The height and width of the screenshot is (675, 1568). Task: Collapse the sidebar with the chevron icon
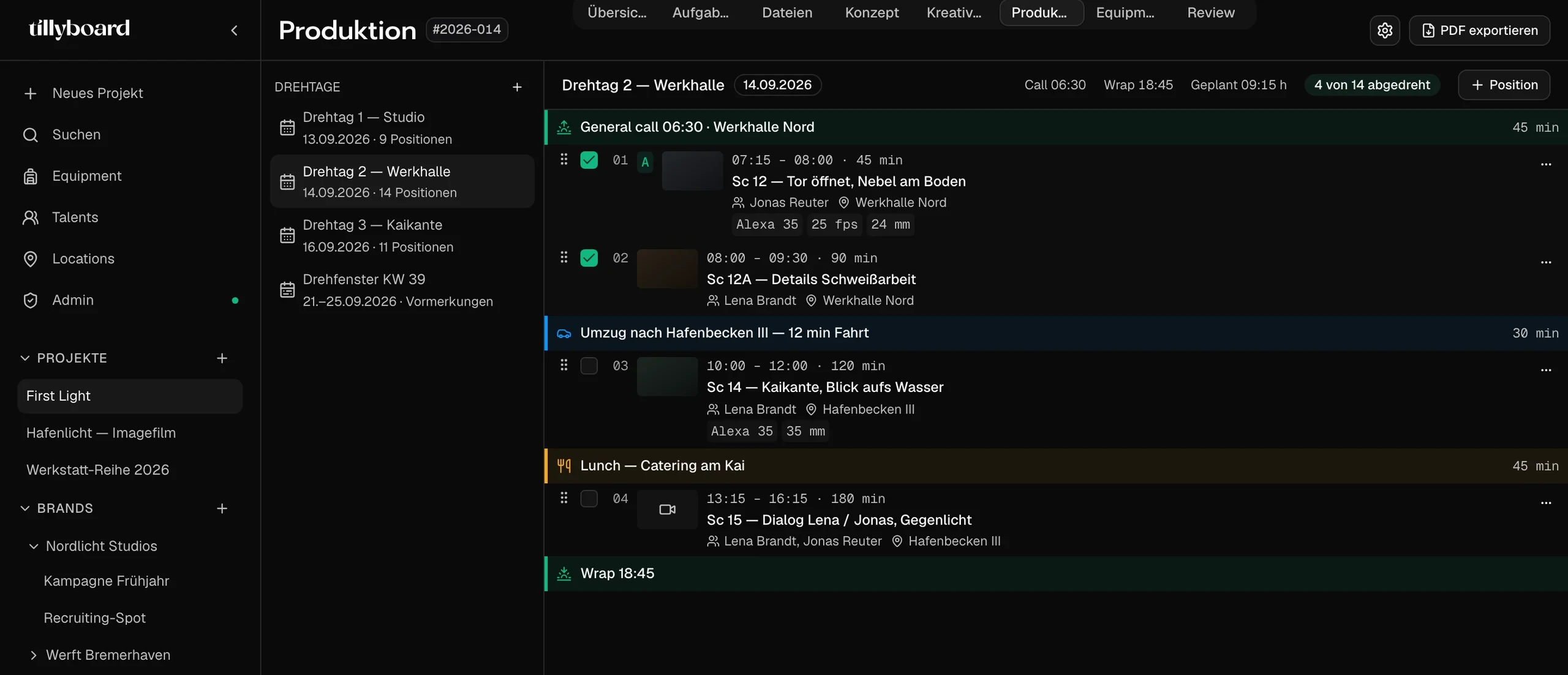pyautogui.click(x=234, y=30)
